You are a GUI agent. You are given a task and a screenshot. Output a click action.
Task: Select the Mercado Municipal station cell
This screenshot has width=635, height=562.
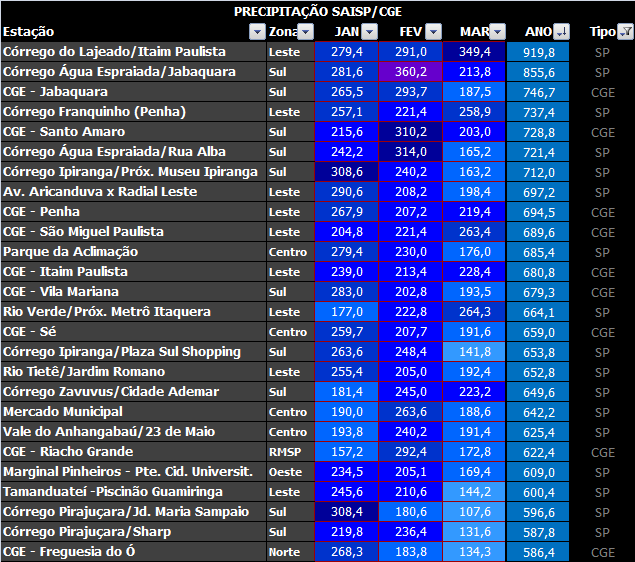pos(63,412)
